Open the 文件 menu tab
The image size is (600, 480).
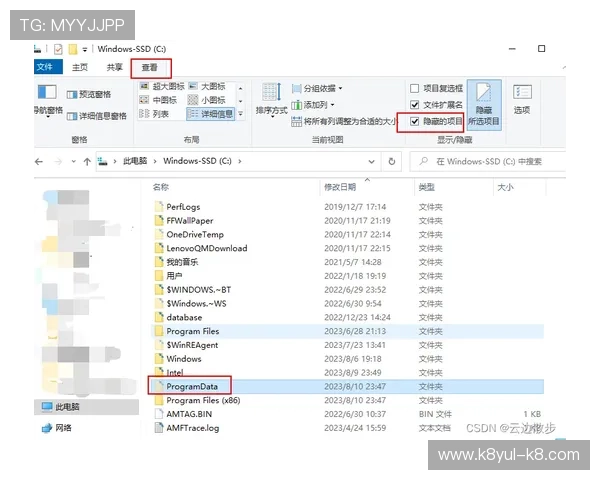[45, 67]
